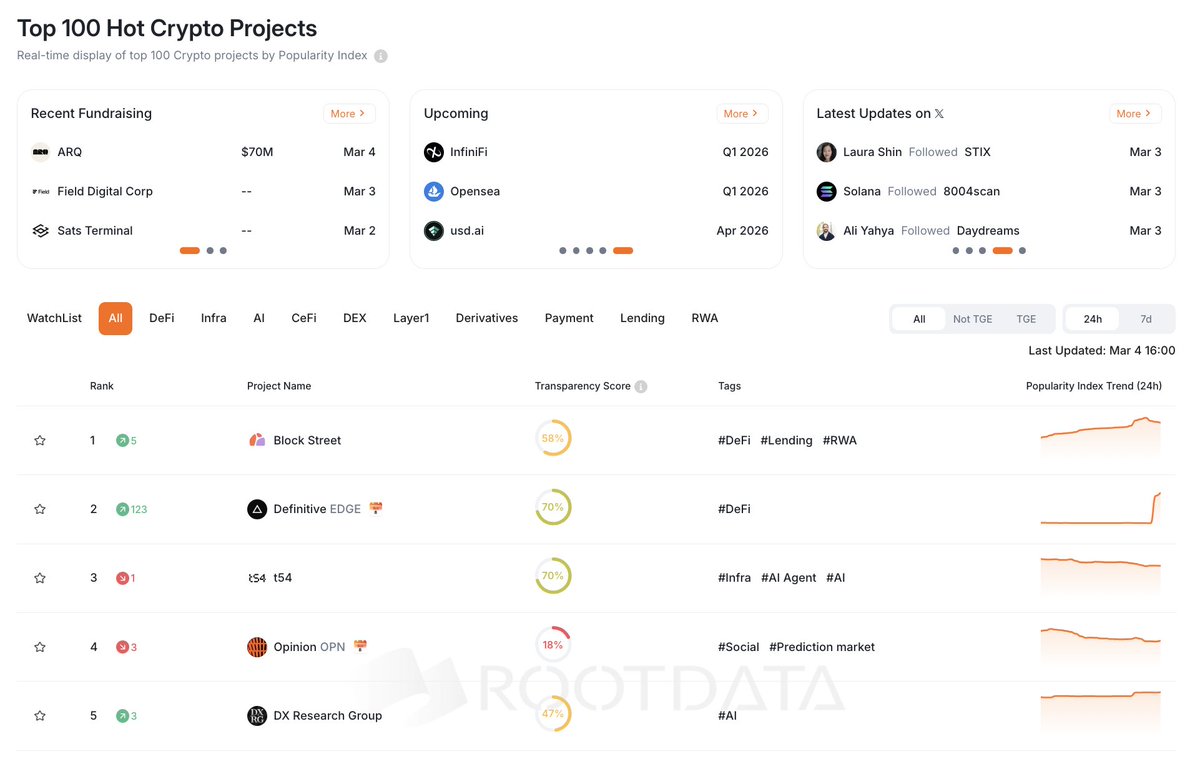Open More in Upcoming card
Image resolution: width=1200 pixels, height=759 pixels.
[x=742, y=114]
